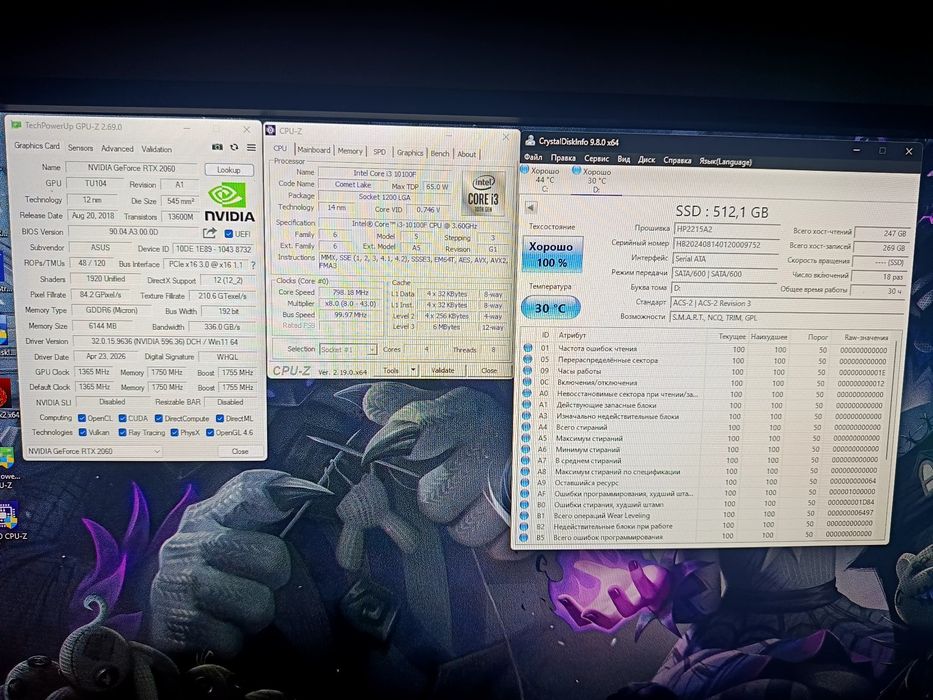Screen dimensions: 933x700
Task: Toggle the UEFI checkbox
Action: coord(229,234)
